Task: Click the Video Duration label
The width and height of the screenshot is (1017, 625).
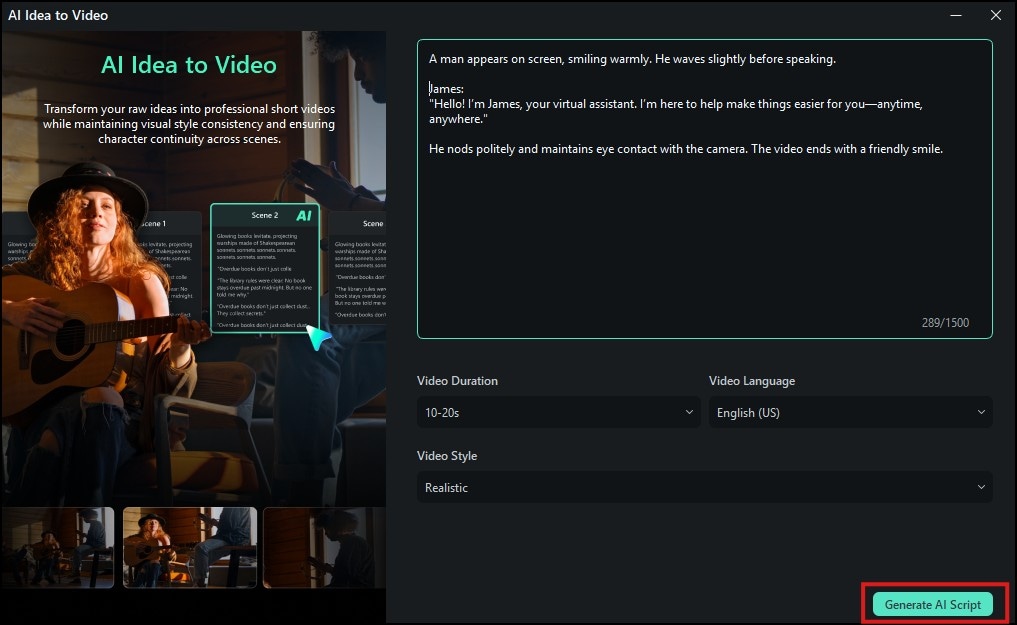Action: click(457, 381)
